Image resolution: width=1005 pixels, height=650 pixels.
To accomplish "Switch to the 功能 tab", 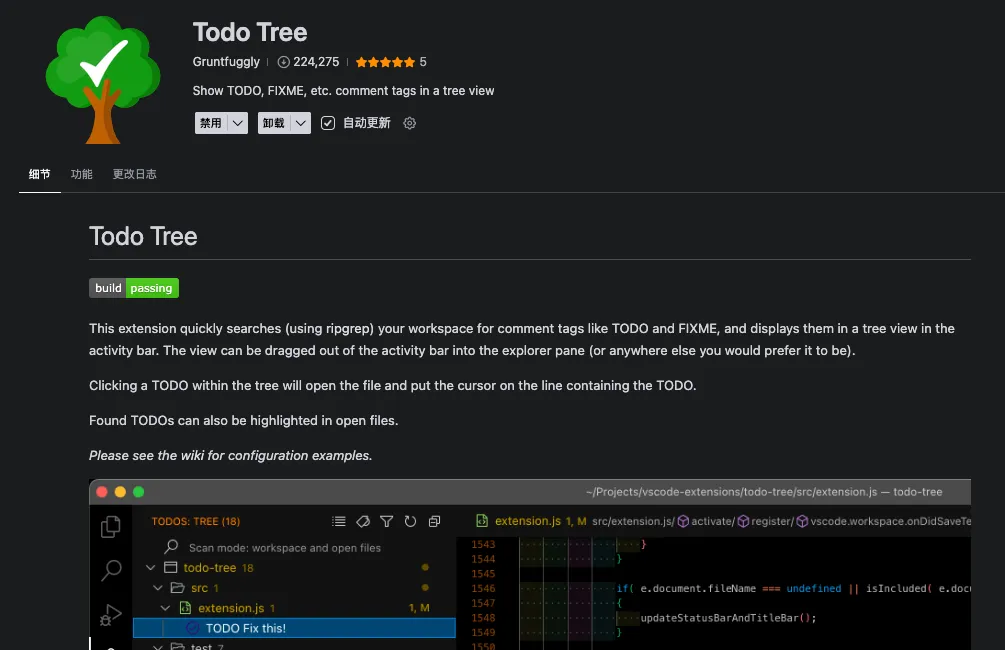I will (x=81, y=174).
